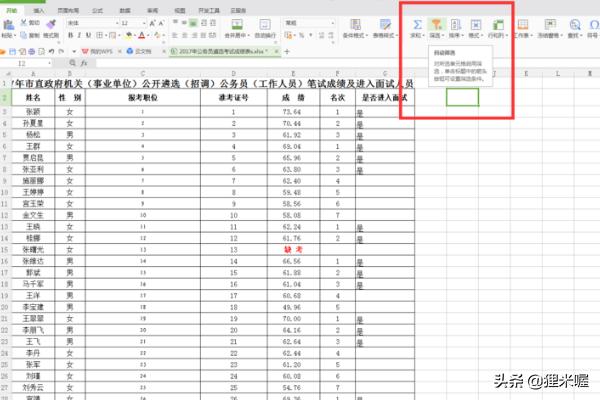This screenshot has height=400, width=600.
Task: Click the Filter funnel icon
Action: [x=436, y=24]
